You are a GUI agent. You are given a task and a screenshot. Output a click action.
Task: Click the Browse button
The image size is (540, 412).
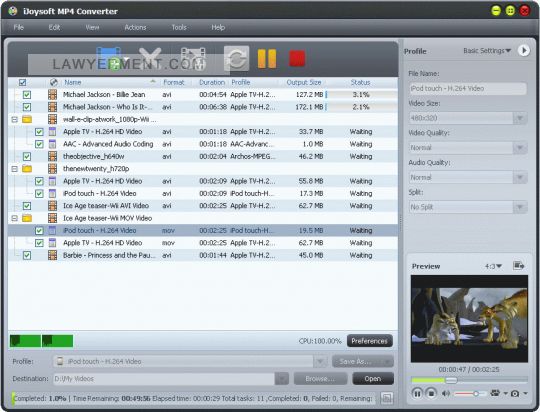[x=320, y=379]
